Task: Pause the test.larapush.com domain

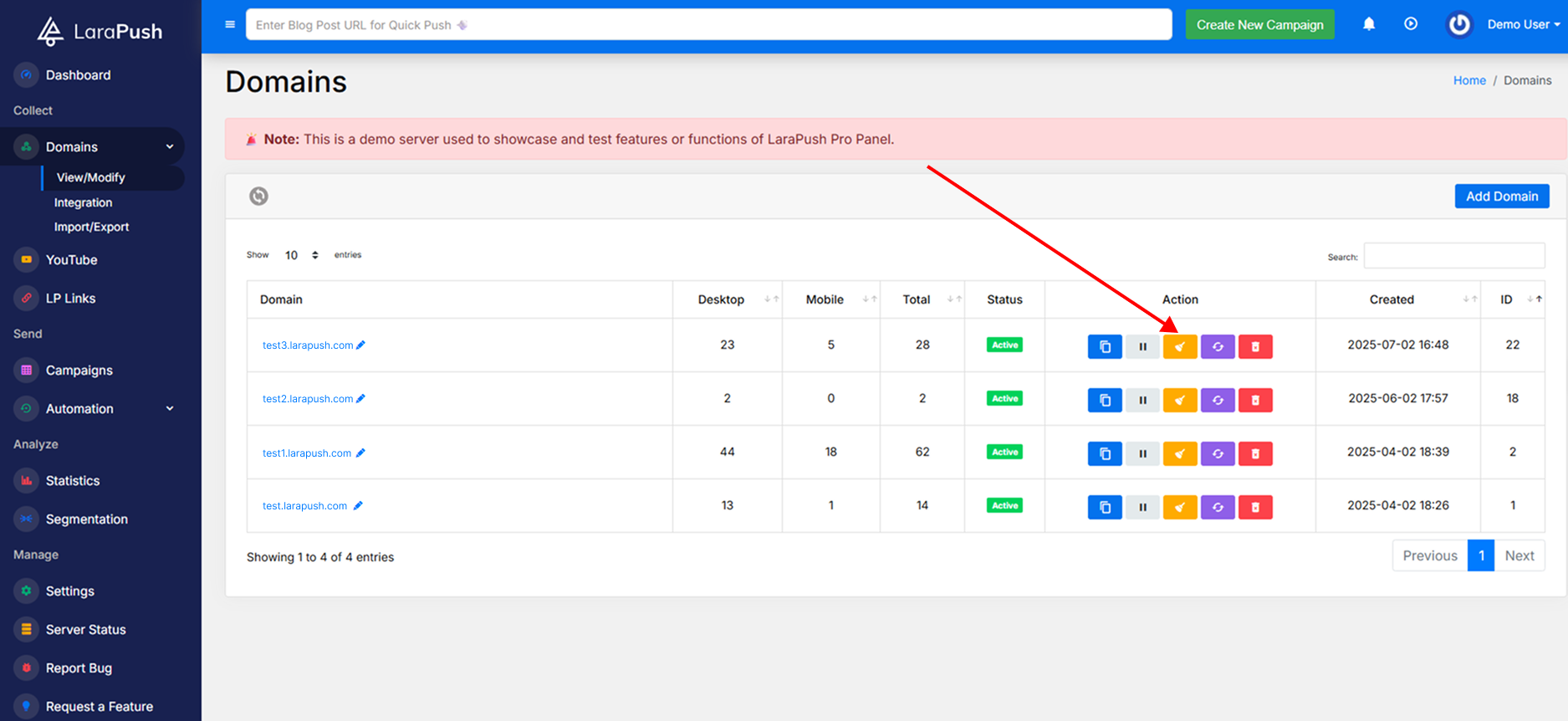Action: pyautogui.click(x=1142, y=507)
